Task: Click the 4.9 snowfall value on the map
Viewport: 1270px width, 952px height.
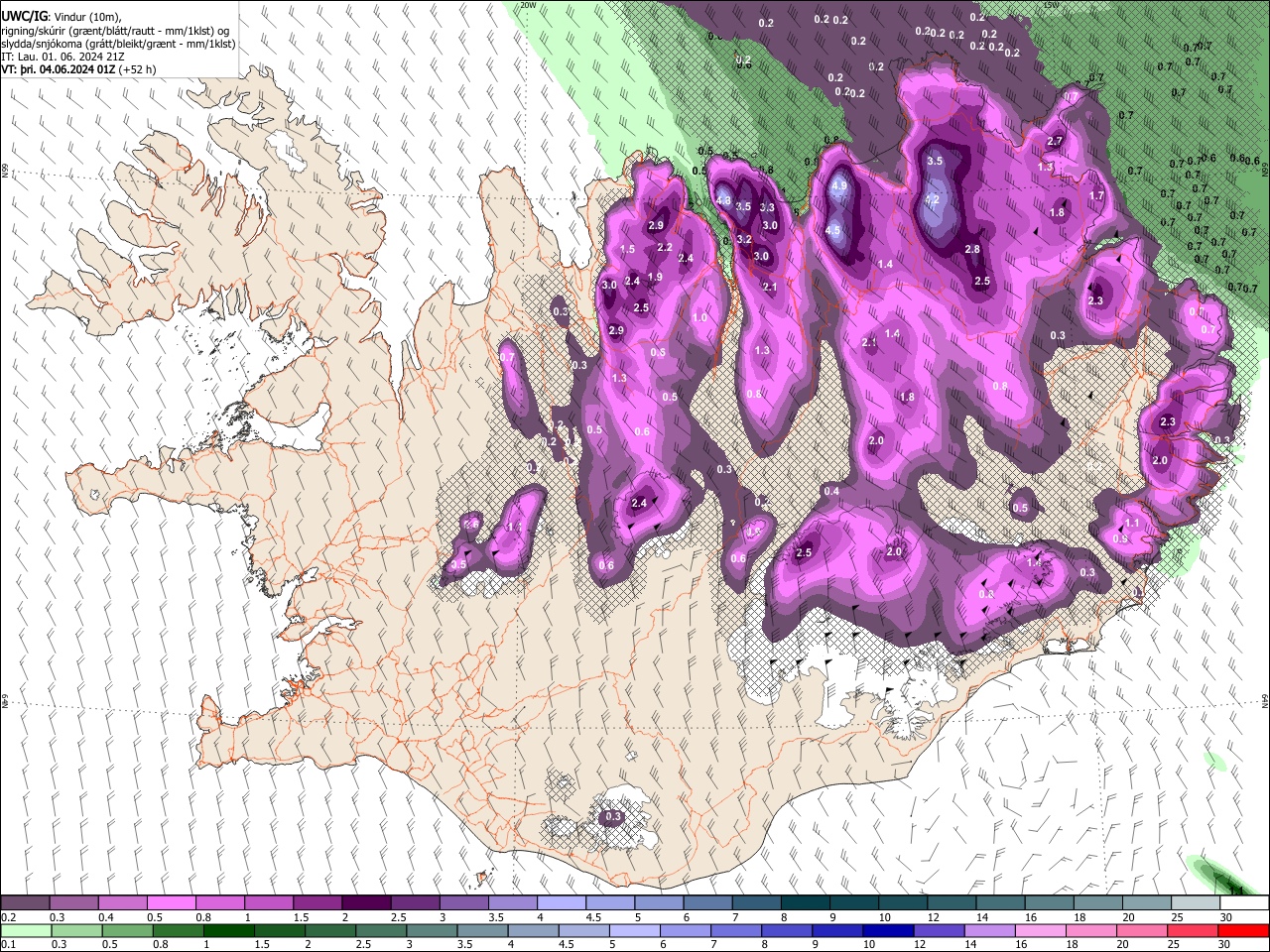Action: (838, 186)
